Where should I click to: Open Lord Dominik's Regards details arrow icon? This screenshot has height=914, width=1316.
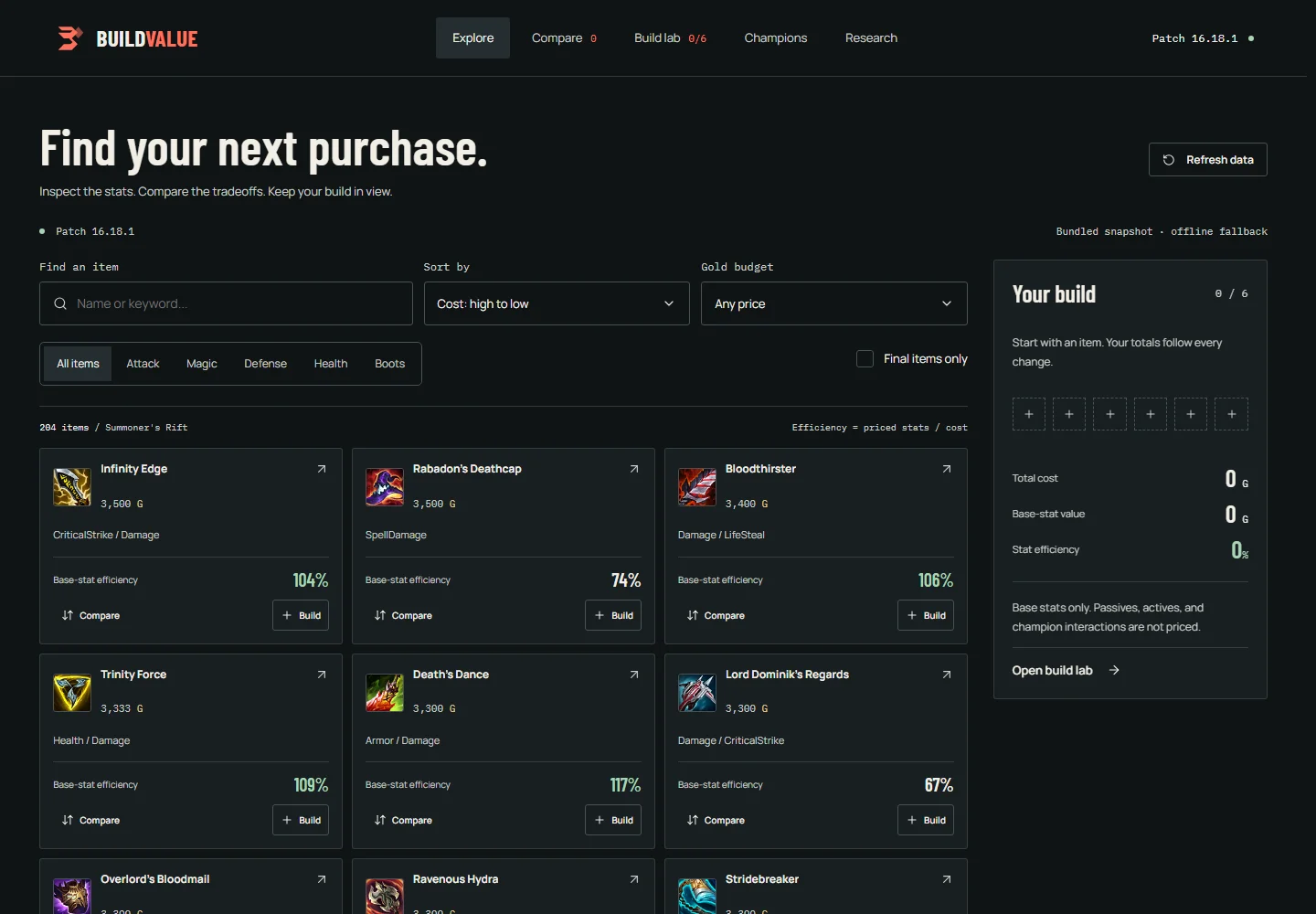(947, 675)
